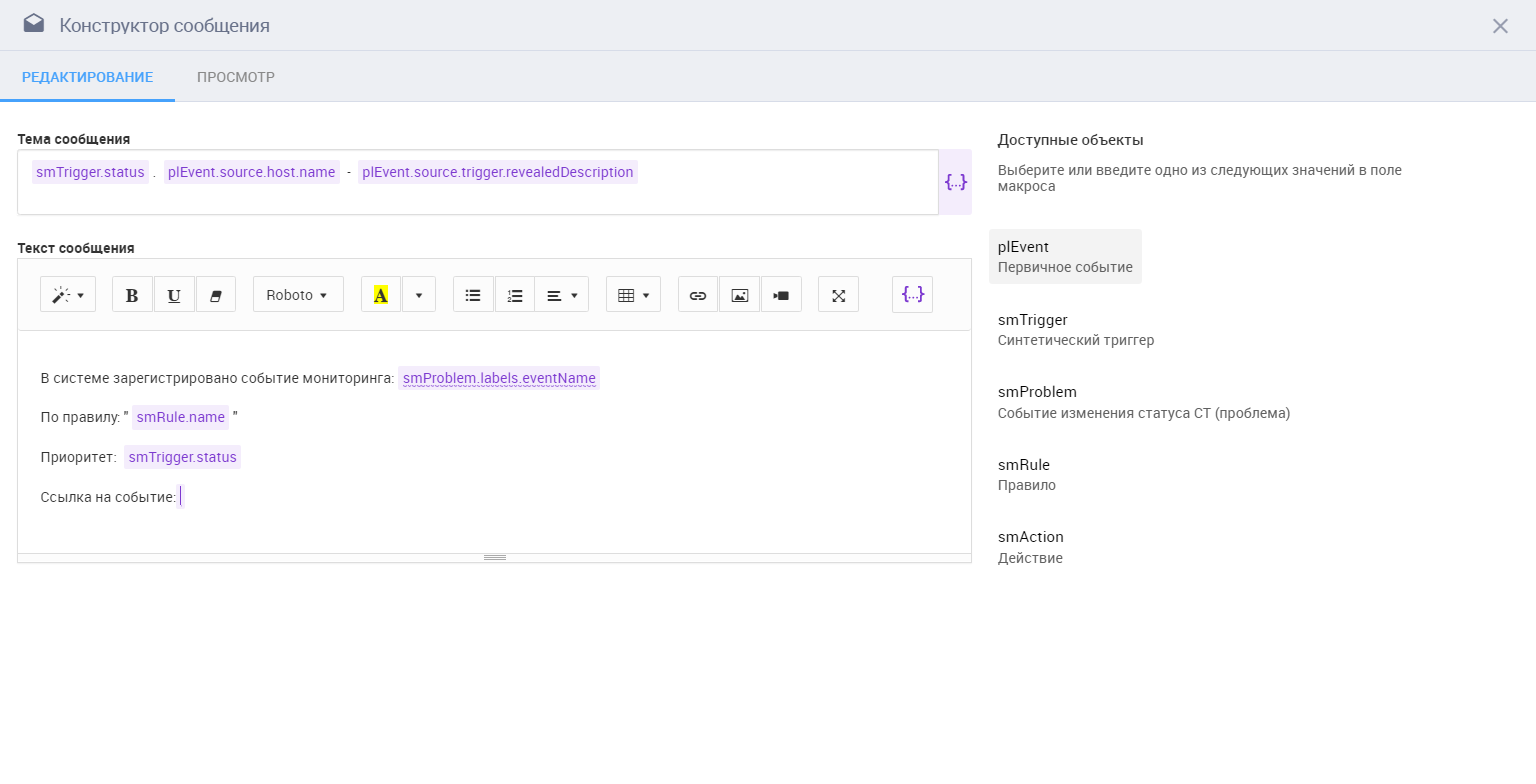This screenshot has height=784, width=1536.
Task: Close the message constructor dialog
Action: [x=1500, y=26]
